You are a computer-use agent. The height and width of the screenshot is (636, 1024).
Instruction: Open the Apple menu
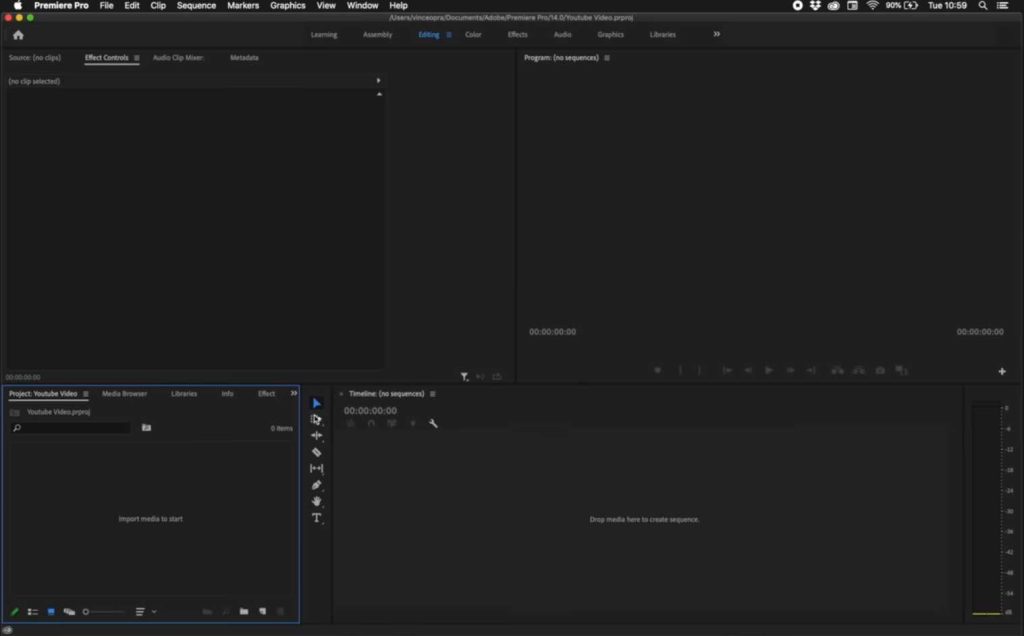(18, 5)
